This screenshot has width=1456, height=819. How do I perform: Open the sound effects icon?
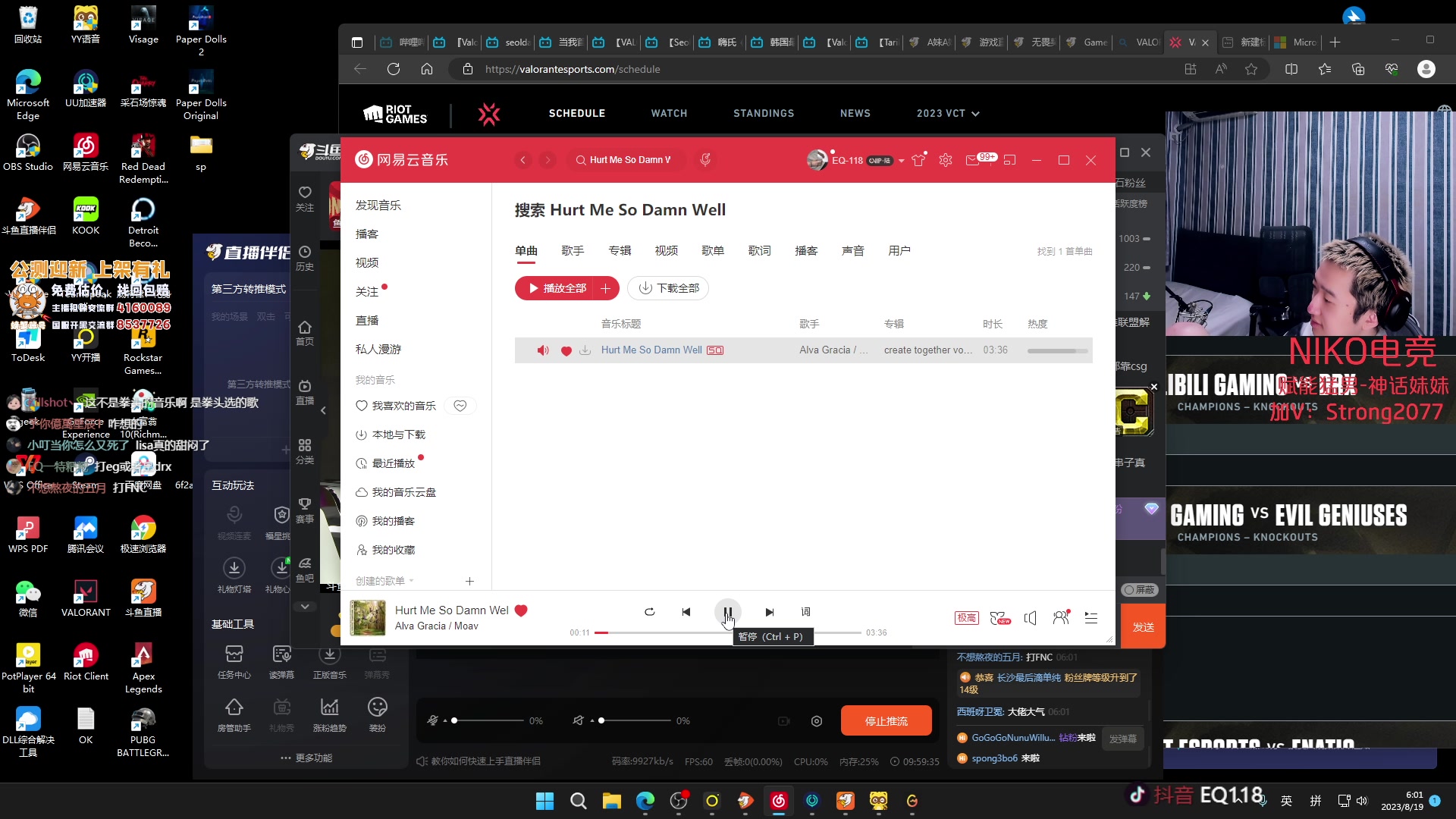point(1000,618)
